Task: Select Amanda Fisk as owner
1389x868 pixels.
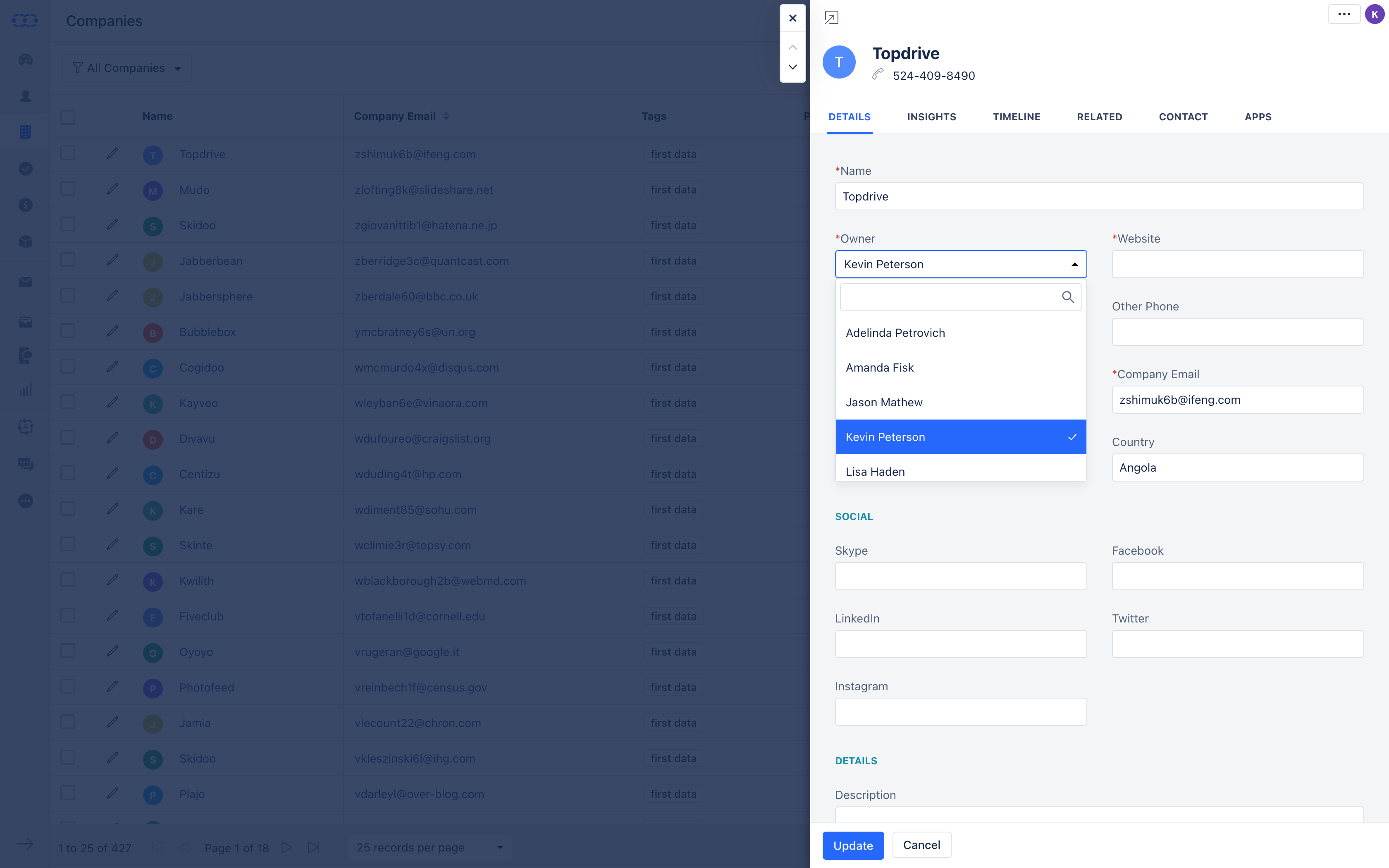Action: (x=960, y=367)
